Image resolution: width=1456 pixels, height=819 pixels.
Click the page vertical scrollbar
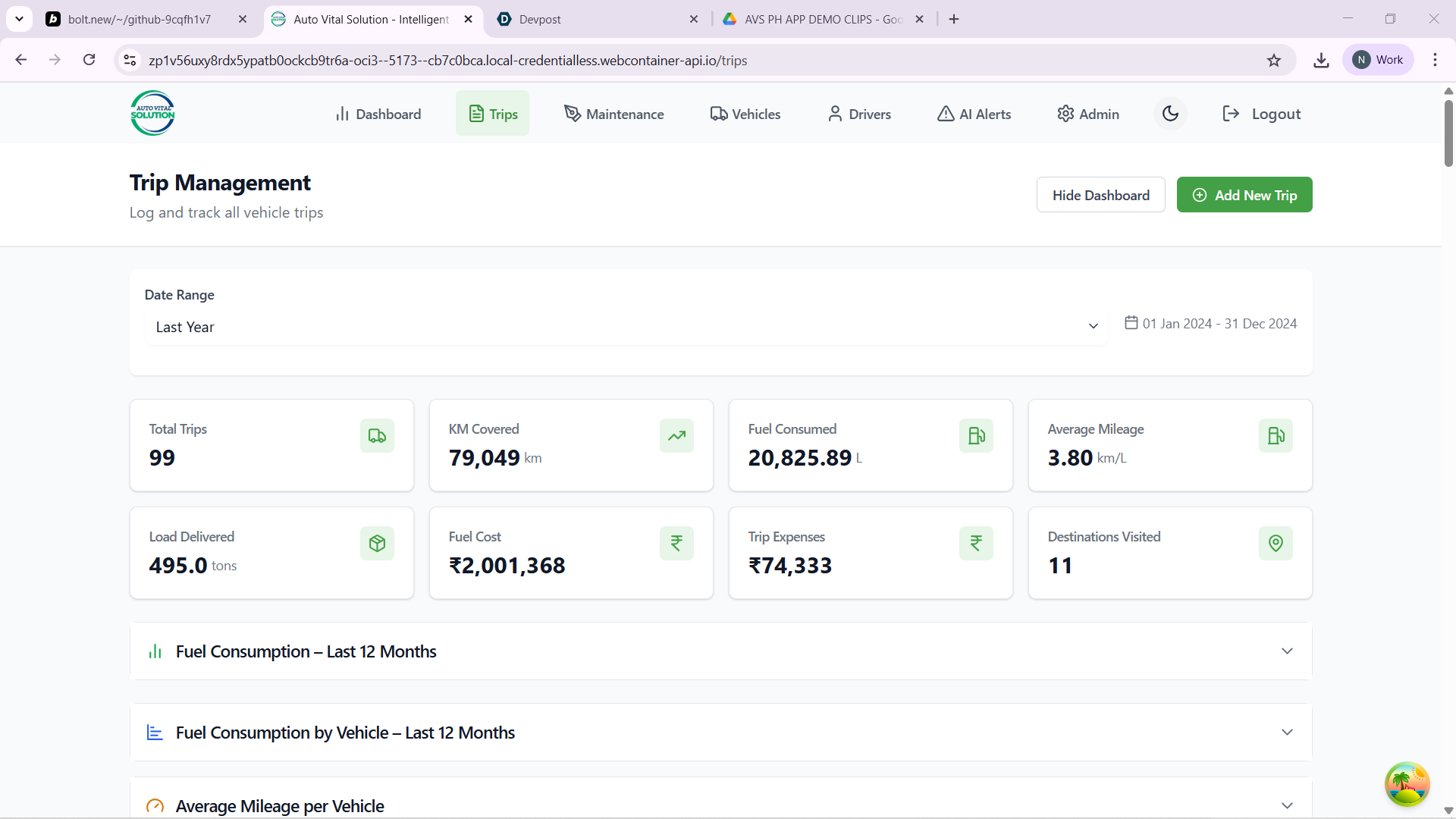click(1448, 133)
